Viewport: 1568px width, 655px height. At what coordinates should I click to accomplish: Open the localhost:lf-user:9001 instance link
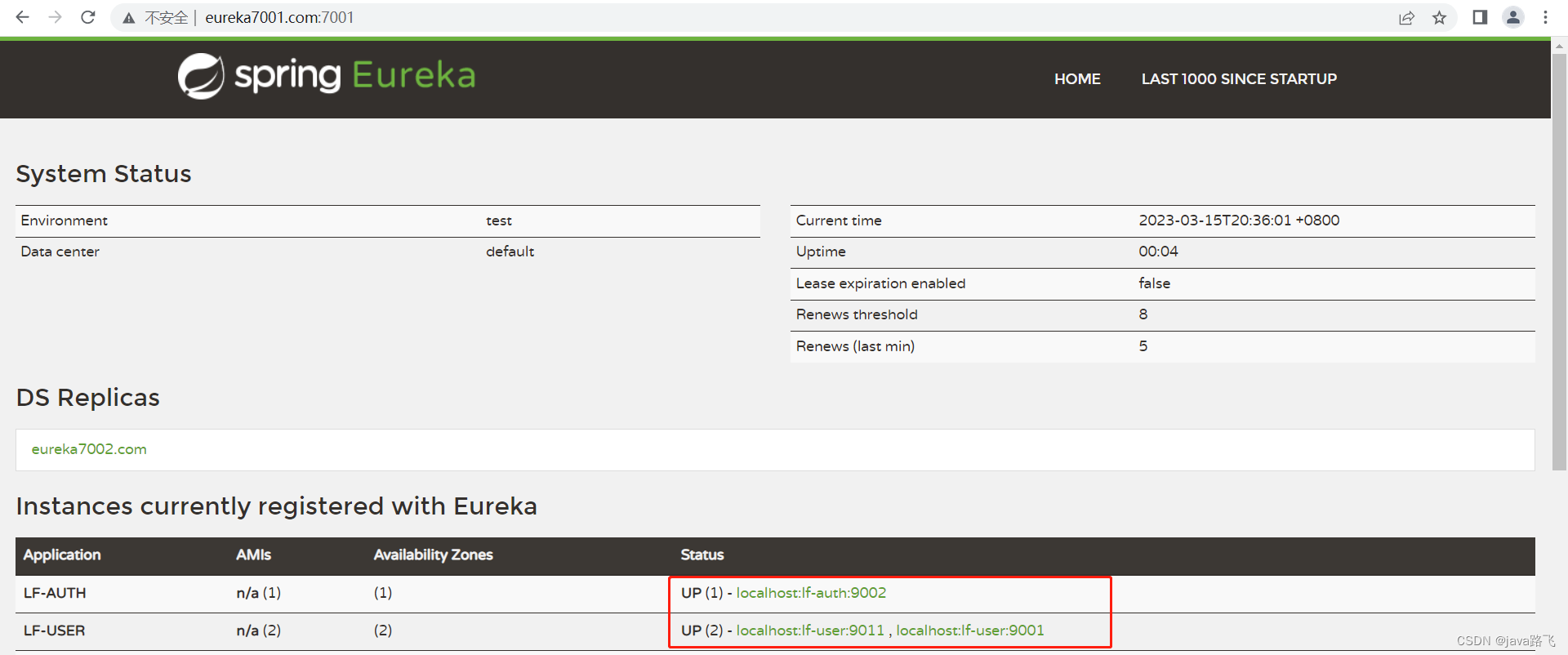coord(970,630)
